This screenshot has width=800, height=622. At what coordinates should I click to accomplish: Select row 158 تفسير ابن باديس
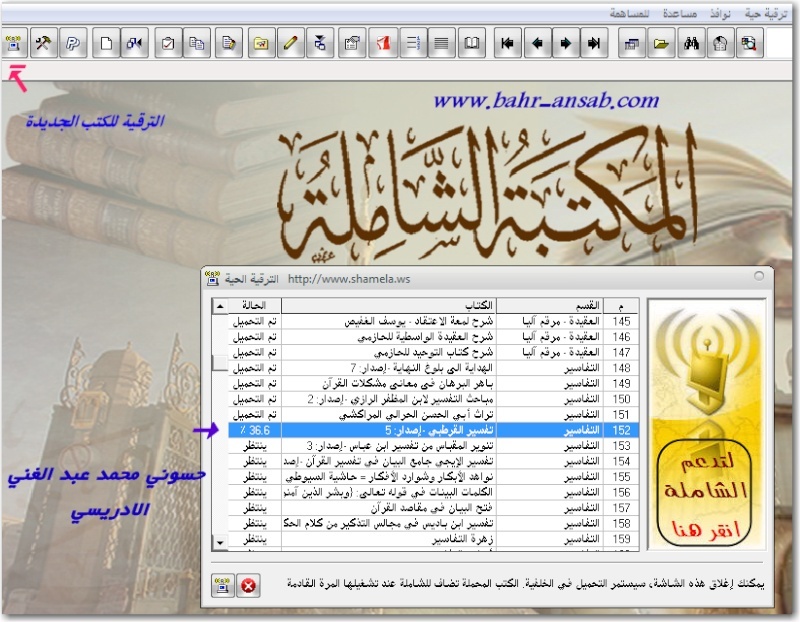click(433, 524)
